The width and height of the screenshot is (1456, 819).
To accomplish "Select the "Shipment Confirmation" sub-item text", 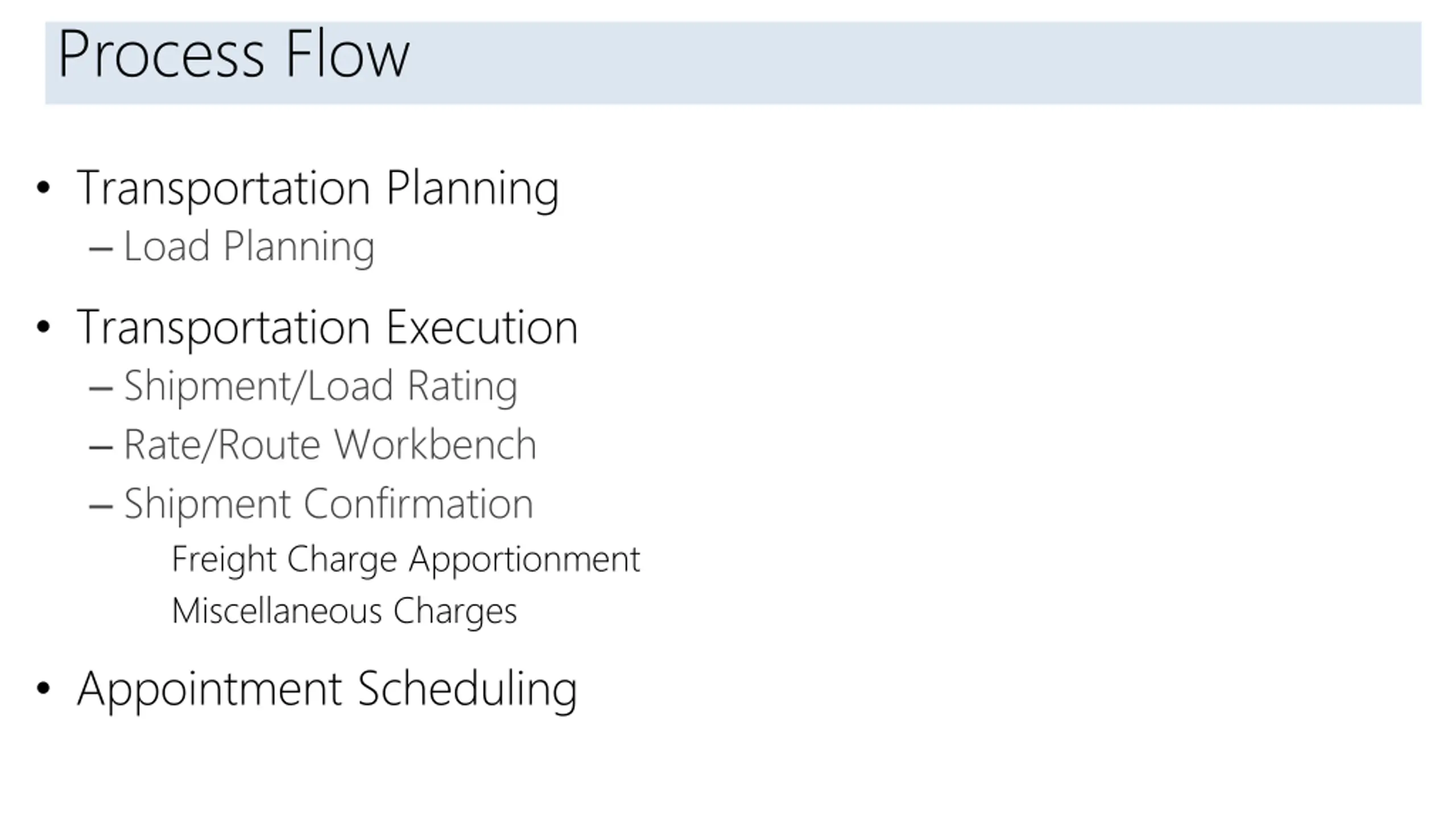I will click(x=329, y=504).
